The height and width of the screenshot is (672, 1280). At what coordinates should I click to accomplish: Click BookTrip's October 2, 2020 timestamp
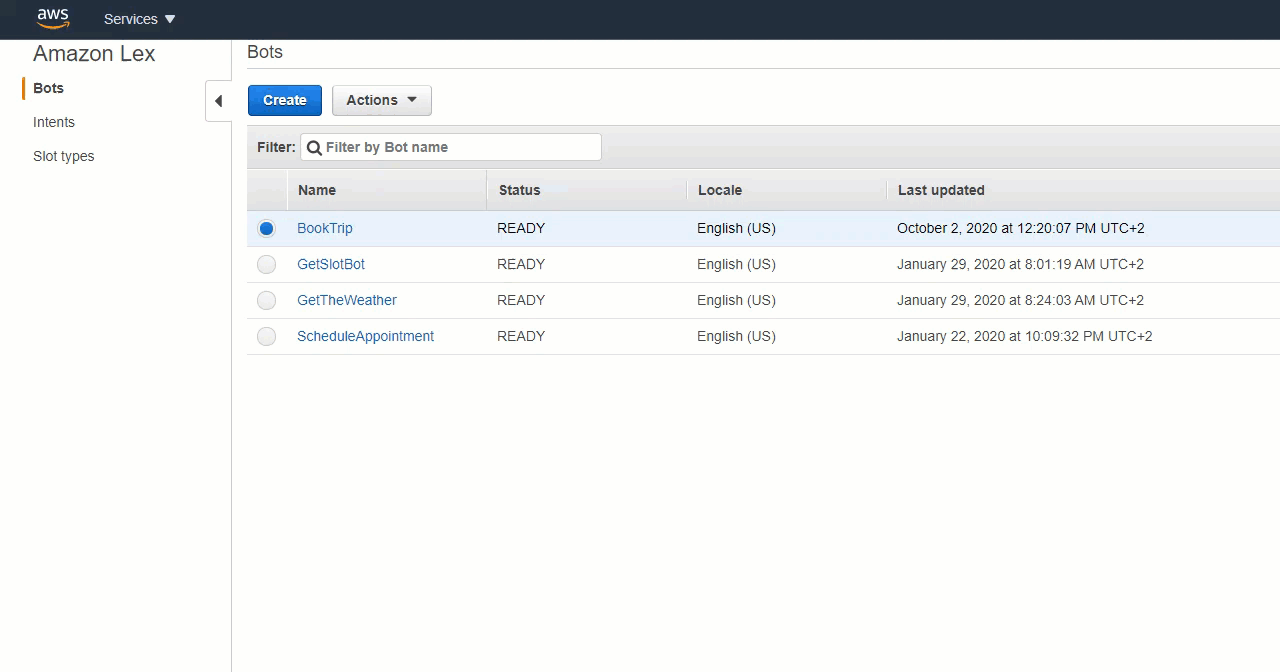coord(1021,228)
